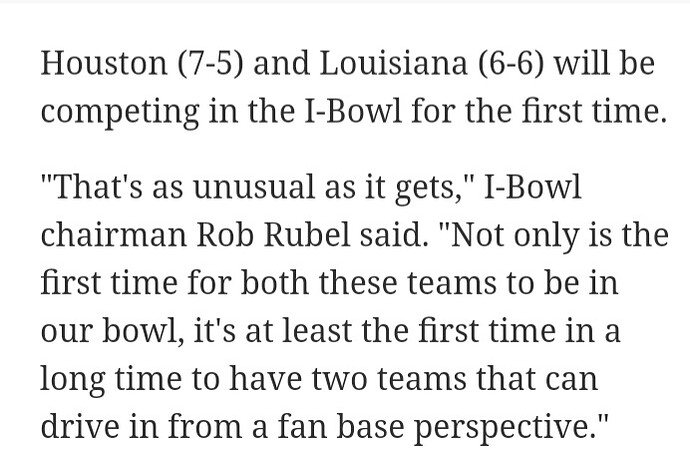Click the word "long" in the second paragraph
This screenshot has width=690, height=455.
point(73,381)
